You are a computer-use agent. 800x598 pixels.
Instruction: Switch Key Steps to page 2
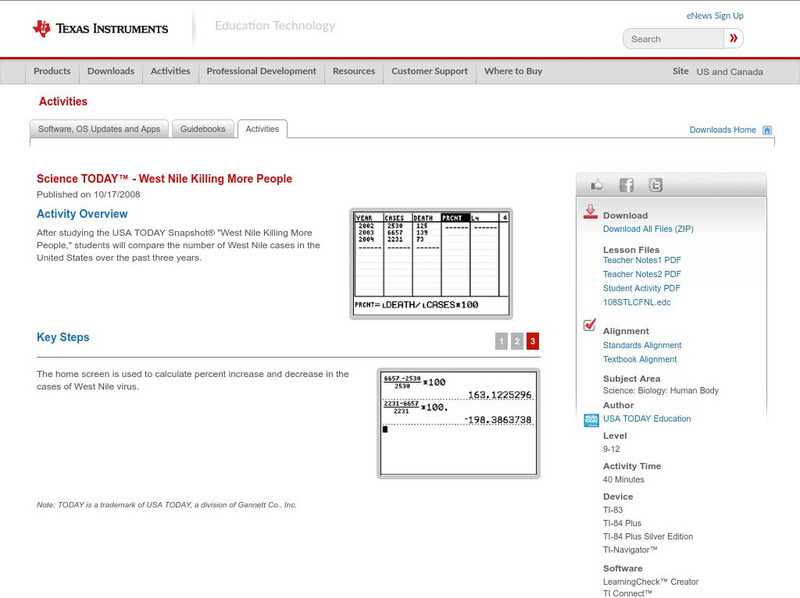[x=517, y=341]
